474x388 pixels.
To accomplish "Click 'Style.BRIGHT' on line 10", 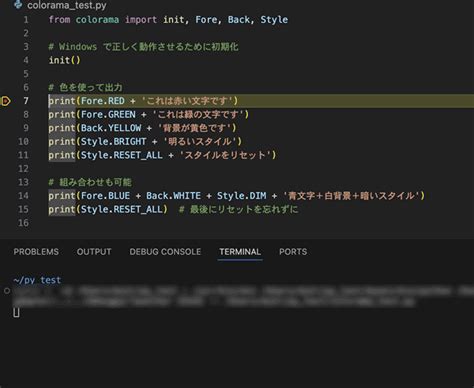I will pos(114,142).
